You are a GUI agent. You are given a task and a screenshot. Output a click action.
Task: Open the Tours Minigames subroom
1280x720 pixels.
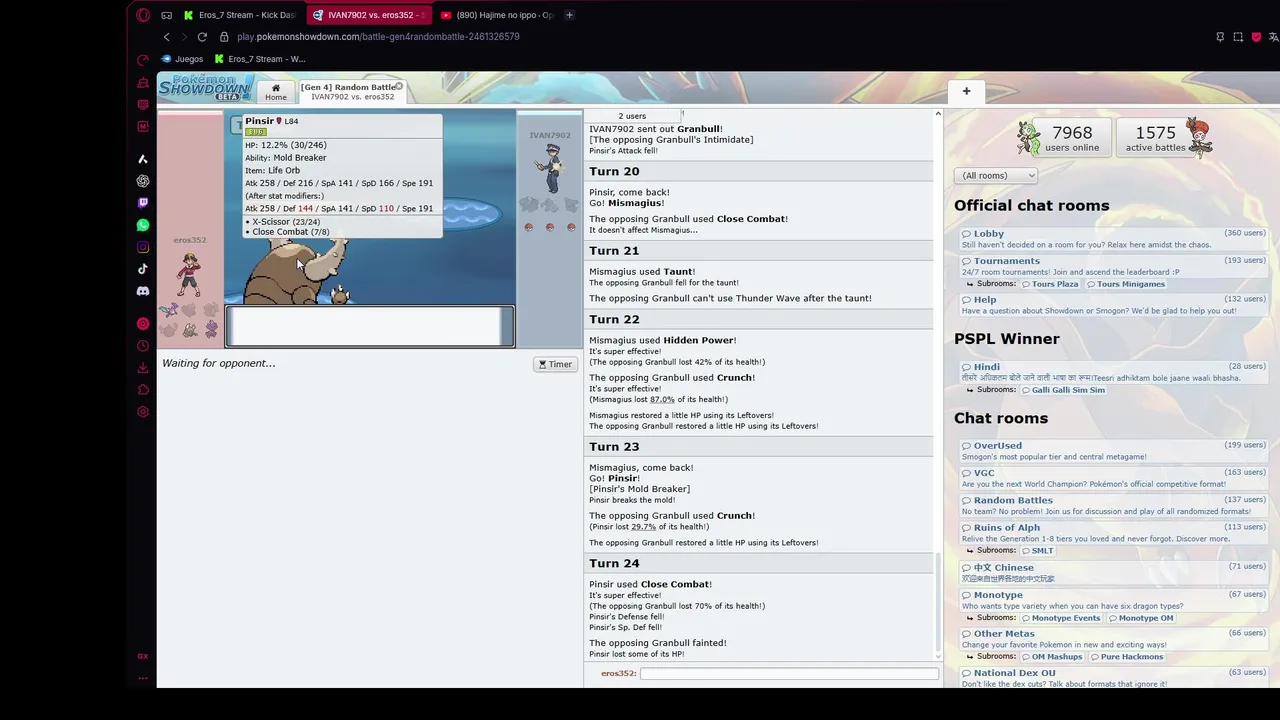pos(1125,284)
